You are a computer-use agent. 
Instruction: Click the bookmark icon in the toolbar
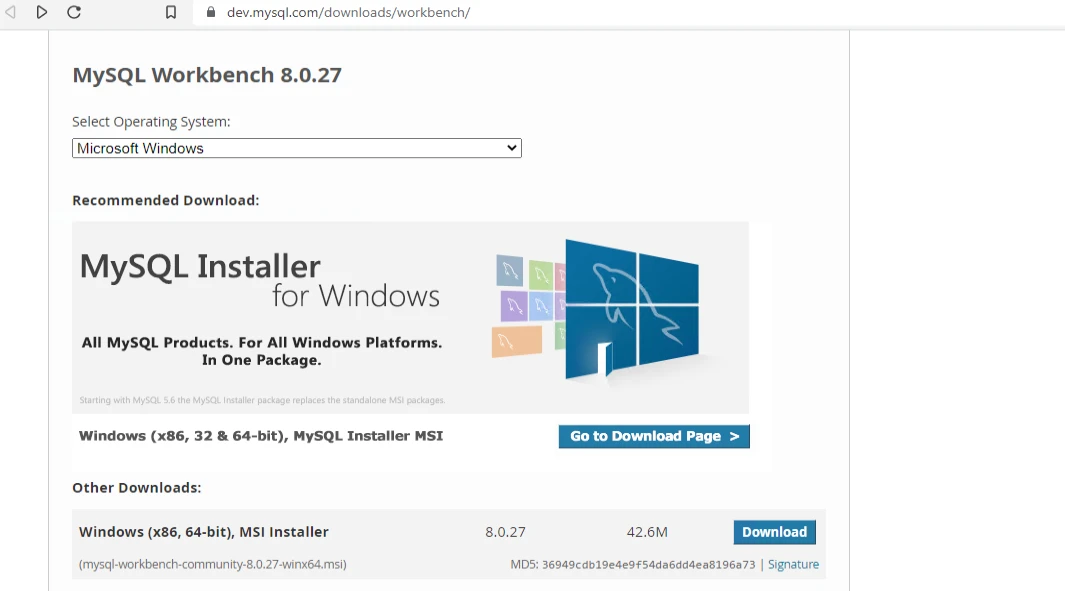coord(170,13)
